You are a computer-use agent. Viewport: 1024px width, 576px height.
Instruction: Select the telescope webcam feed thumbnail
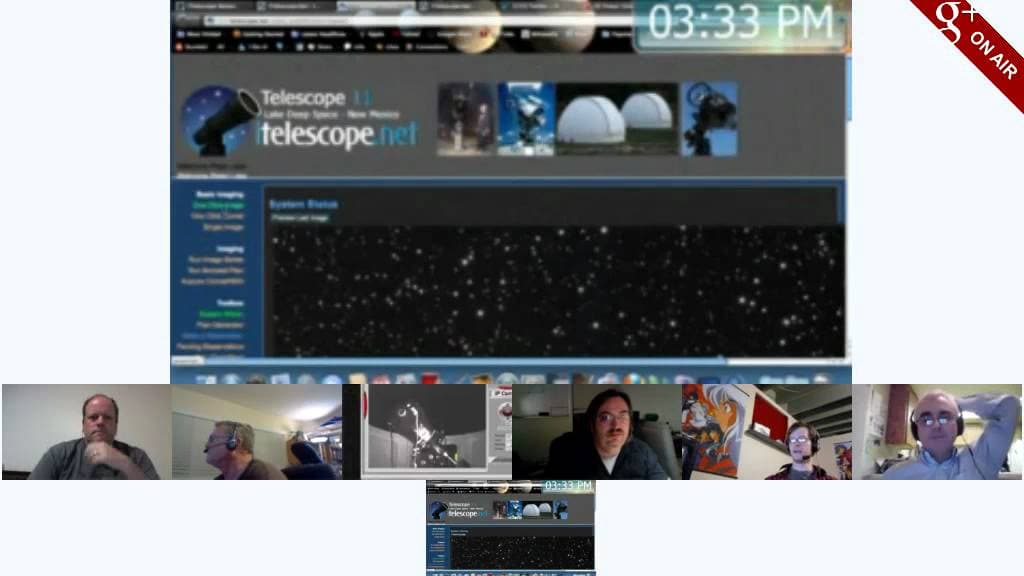point(427,432)
